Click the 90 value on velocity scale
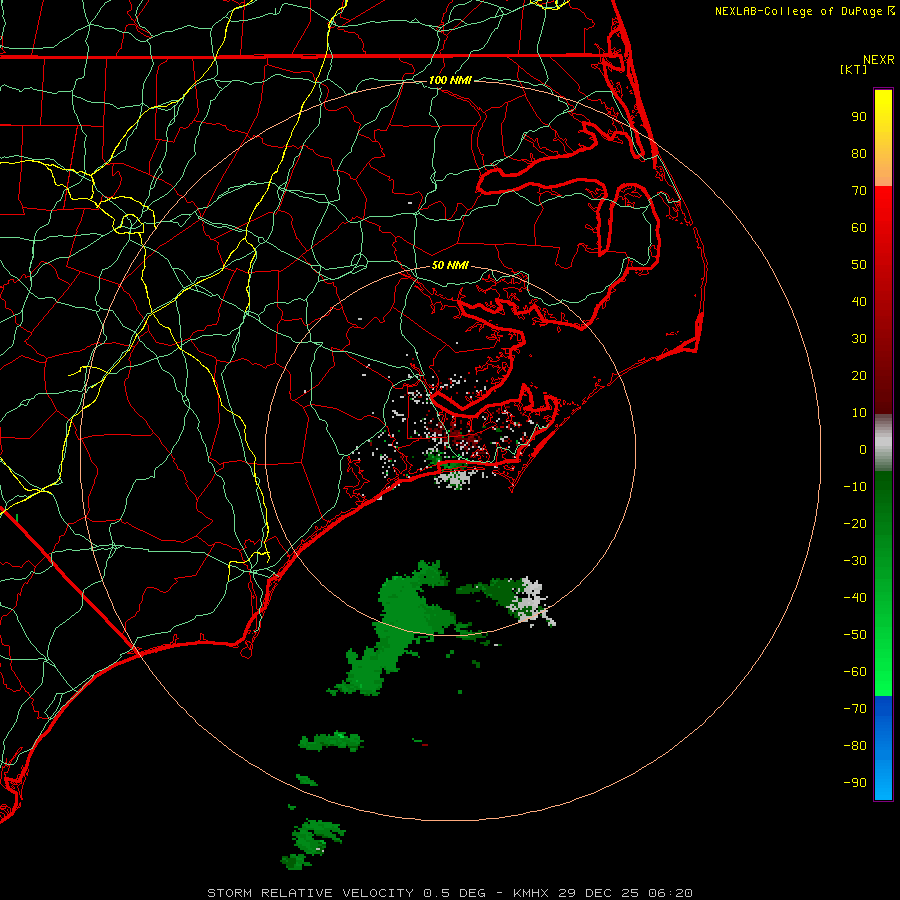The width and height of the screenshot is (900, 900). pos(859,117)
